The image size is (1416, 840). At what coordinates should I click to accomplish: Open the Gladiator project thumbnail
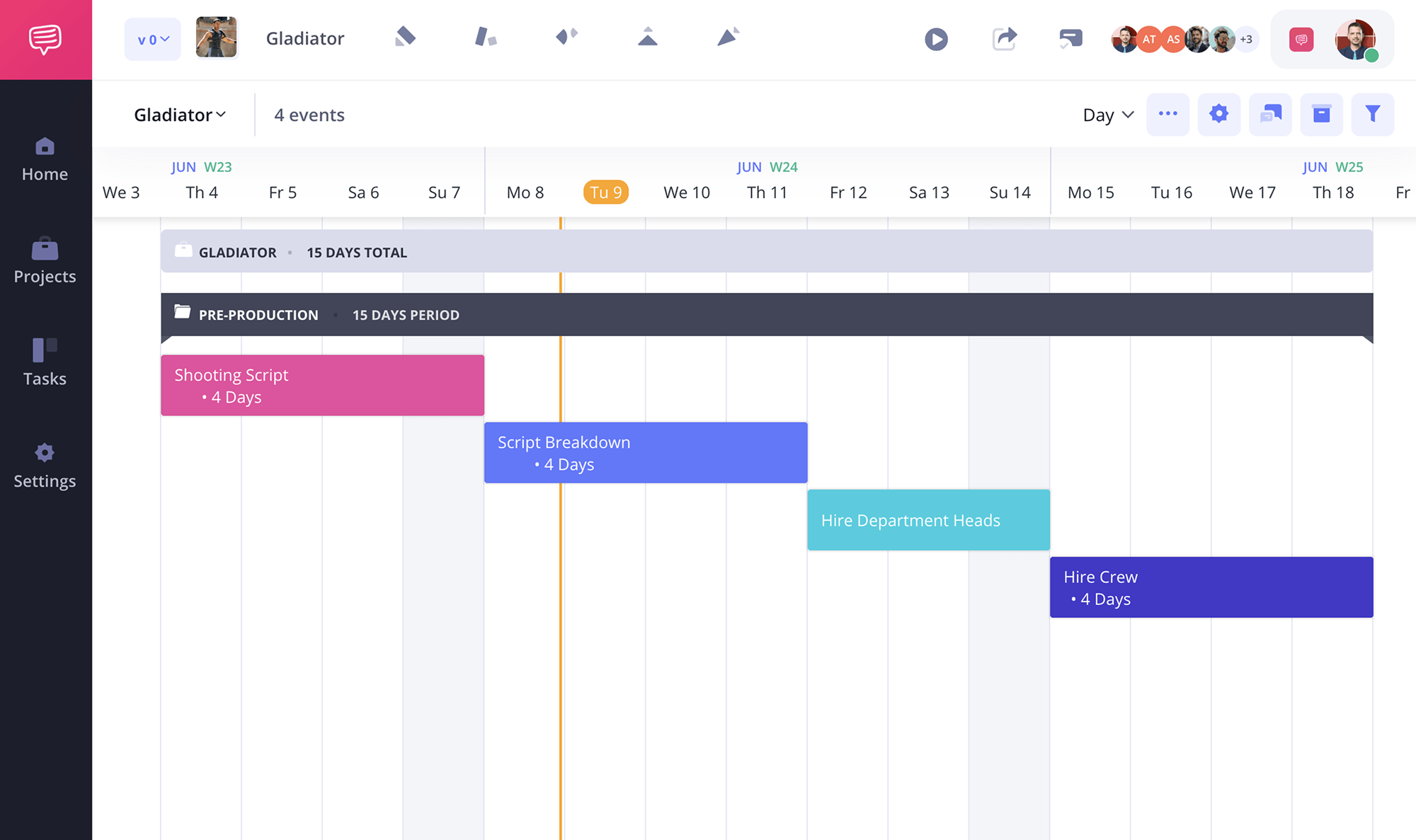click(216, 38)
